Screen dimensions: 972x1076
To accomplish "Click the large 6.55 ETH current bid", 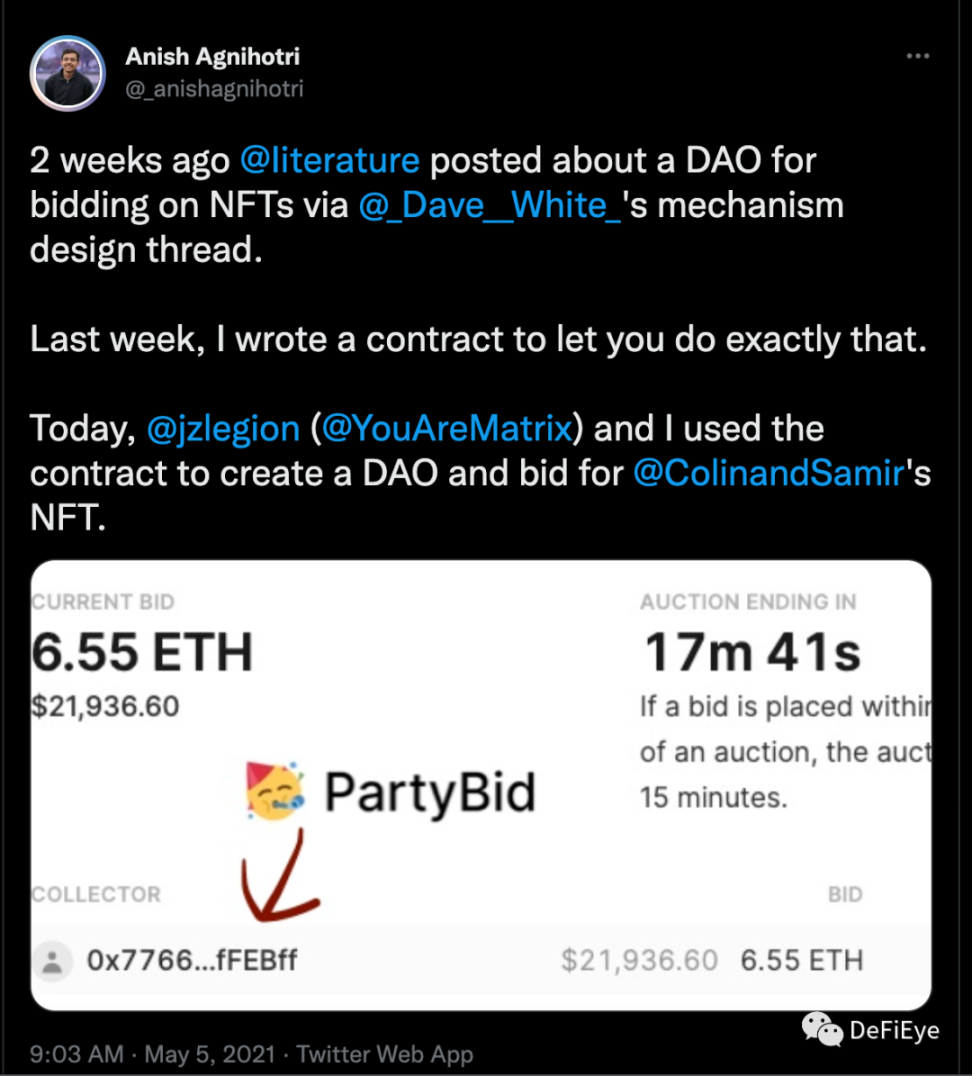I will click(x=142, y=653).
